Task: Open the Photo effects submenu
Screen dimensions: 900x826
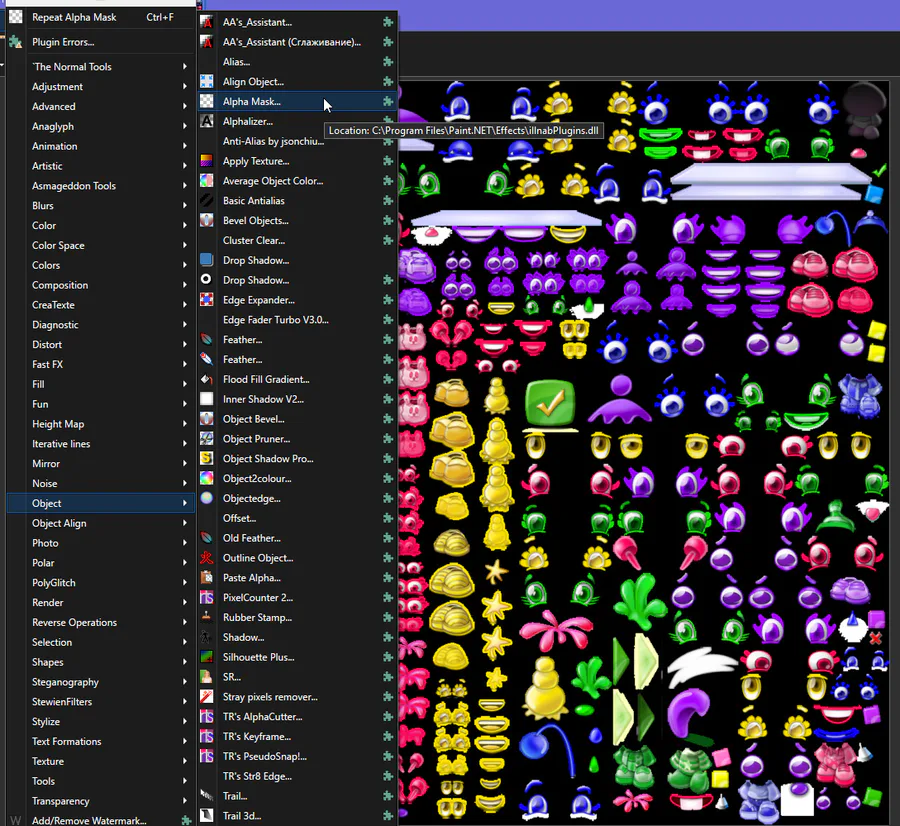Action: click(x=101, y=543)
